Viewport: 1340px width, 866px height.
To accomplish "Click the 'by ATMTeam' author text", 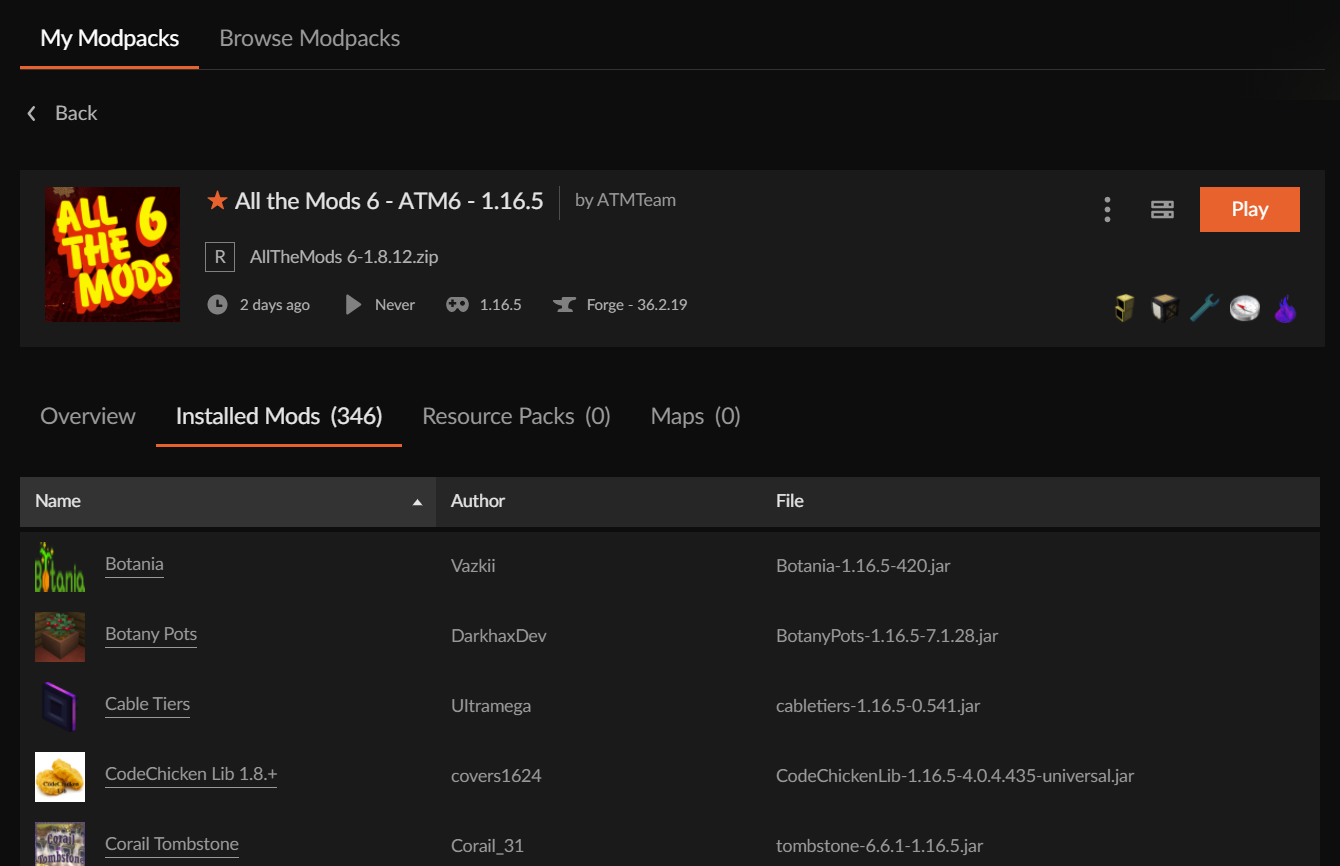I will pyautogui.click(x=625, y=200).
